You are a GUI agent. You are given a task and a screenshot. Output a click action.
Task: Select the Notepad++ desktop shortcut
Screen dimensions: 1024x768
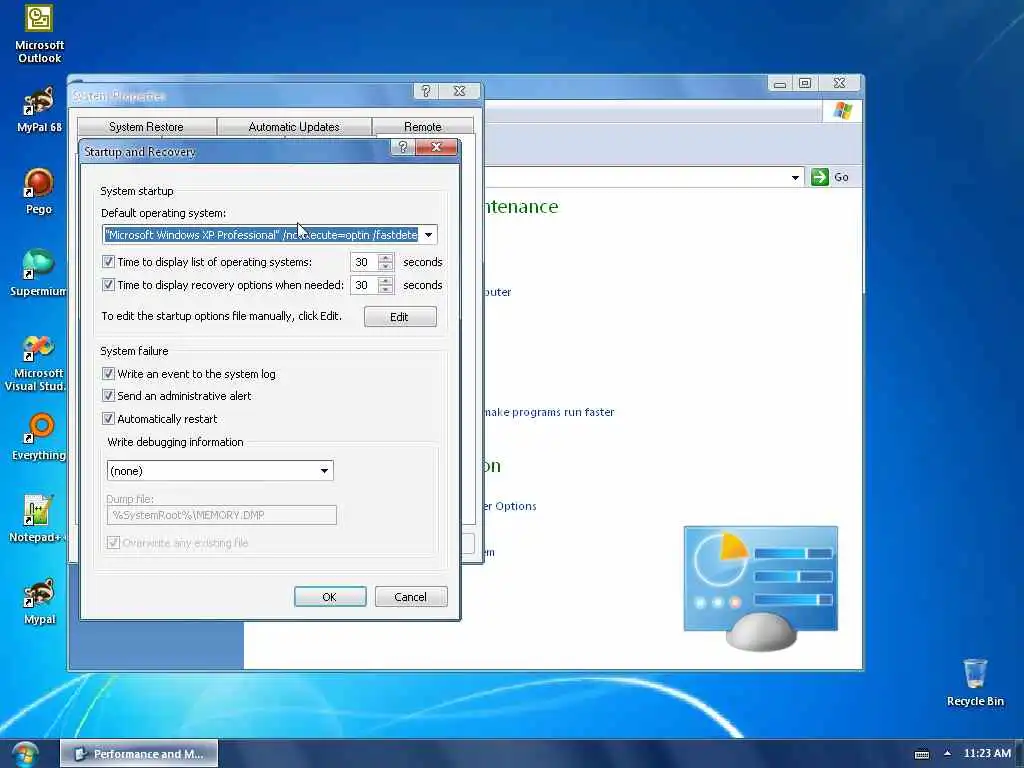(37, 519)
